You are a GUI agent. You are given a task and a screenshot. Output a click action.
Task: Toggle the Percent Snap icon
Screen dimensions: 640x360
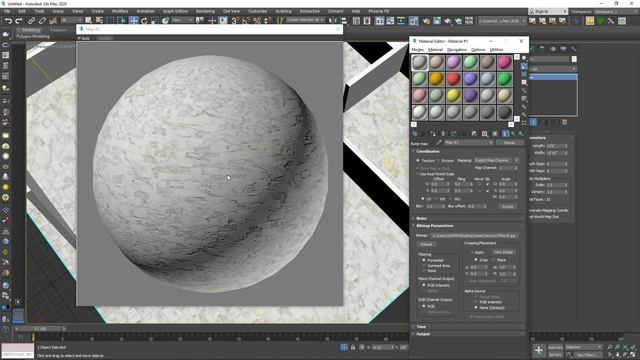point(257,20)
